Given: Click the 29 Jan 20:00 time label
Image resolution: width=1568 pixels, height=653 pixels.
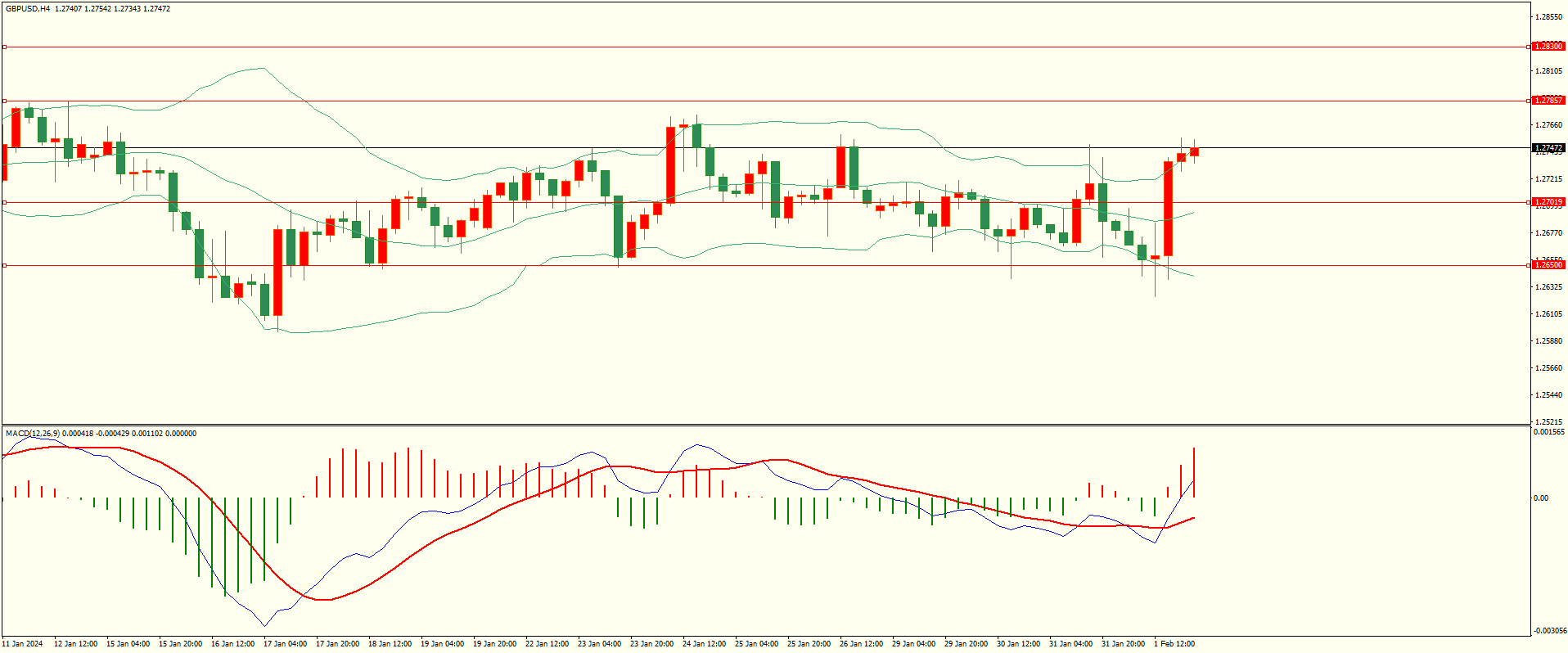Looking at the screenshot, I should [x=966, y=644].
